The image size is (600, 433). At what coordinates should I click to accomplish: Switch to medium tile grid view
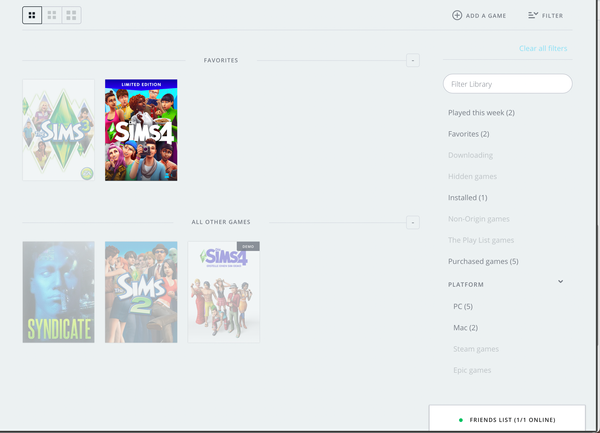coord(52,15)
